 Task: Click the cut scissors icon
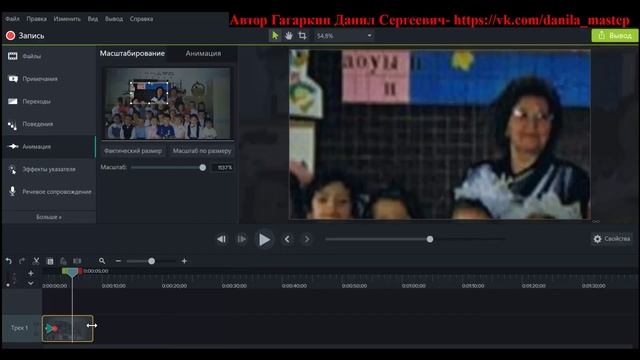pos(36,261)
